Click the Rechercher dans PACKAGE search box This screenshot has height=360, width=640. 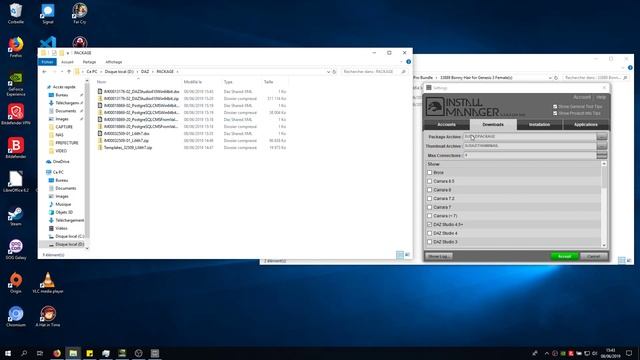pos(374,71)
